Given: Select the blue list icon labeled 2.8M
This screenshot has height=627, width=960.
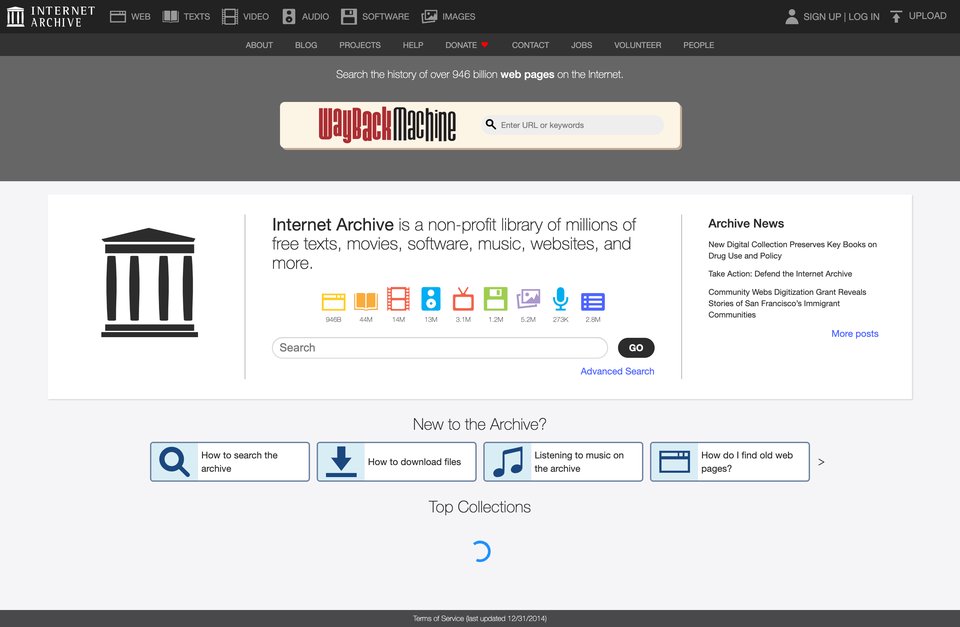Looking at the screenshot, I should [x=593, y=301].
